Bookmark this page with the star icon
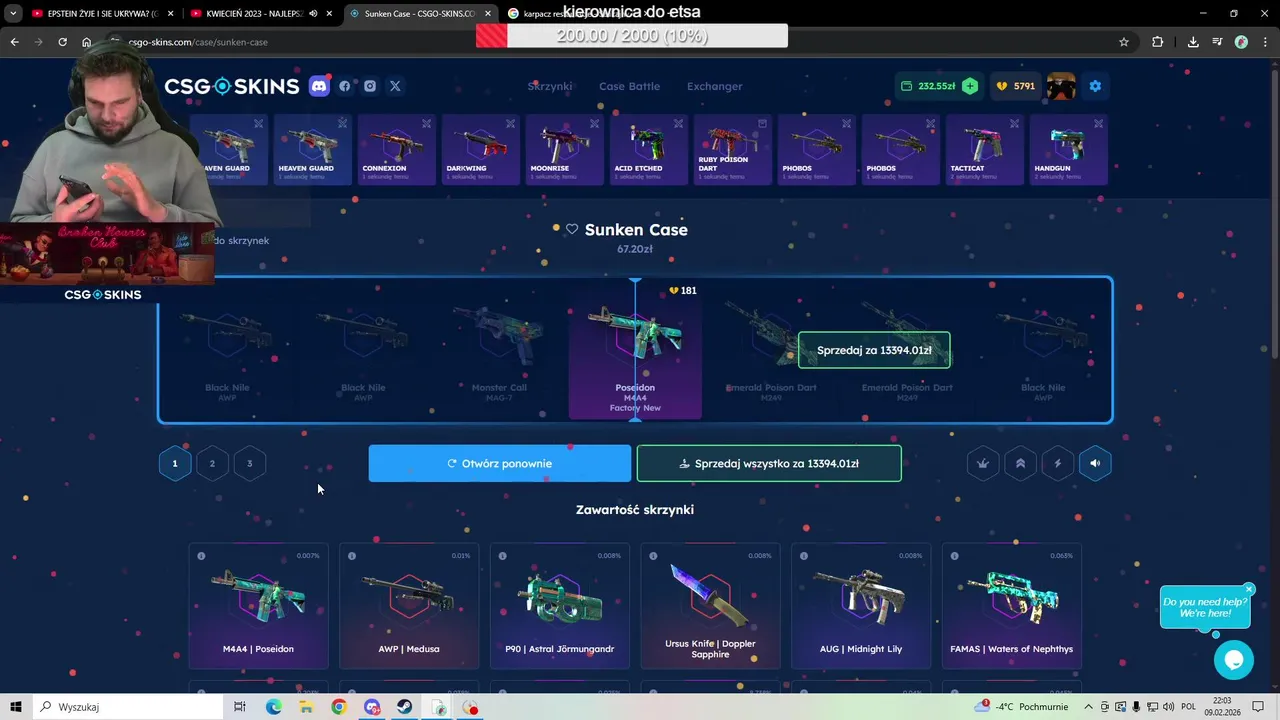This screenshot has width=1280, height=720. pos(1124,42)
